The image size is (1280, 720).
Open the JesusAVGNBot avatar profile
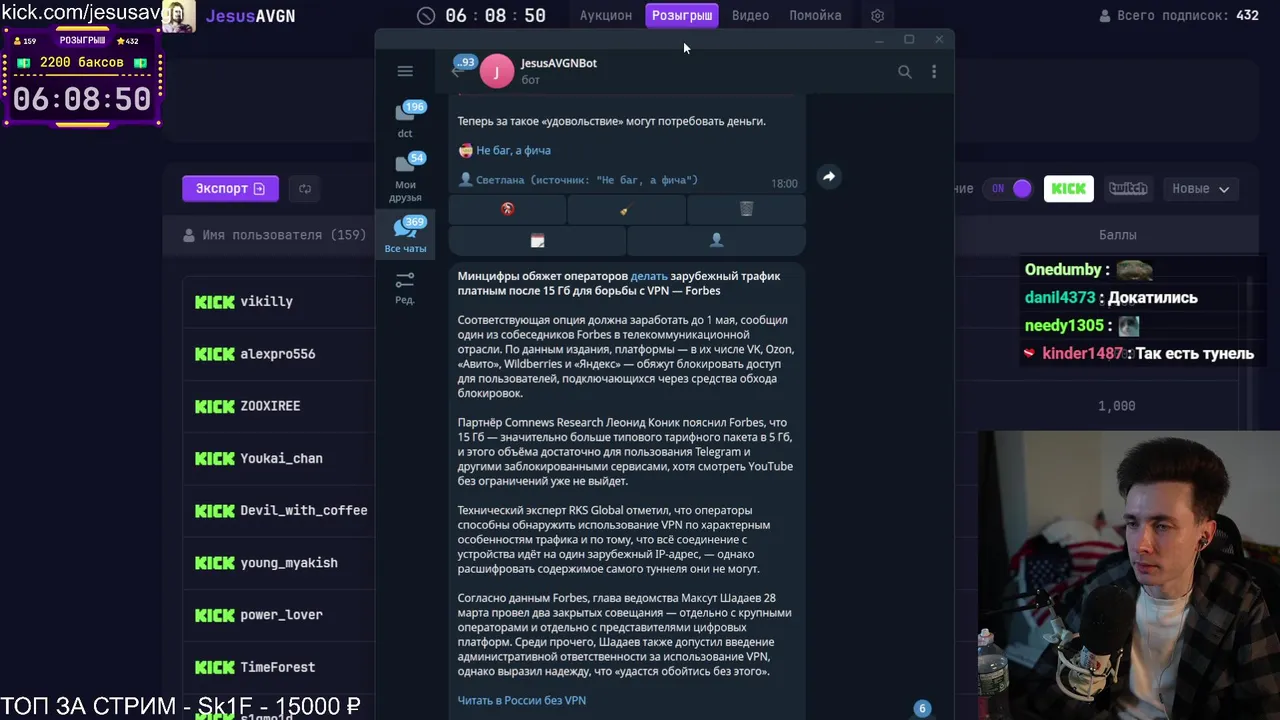(x=496, y=71)
